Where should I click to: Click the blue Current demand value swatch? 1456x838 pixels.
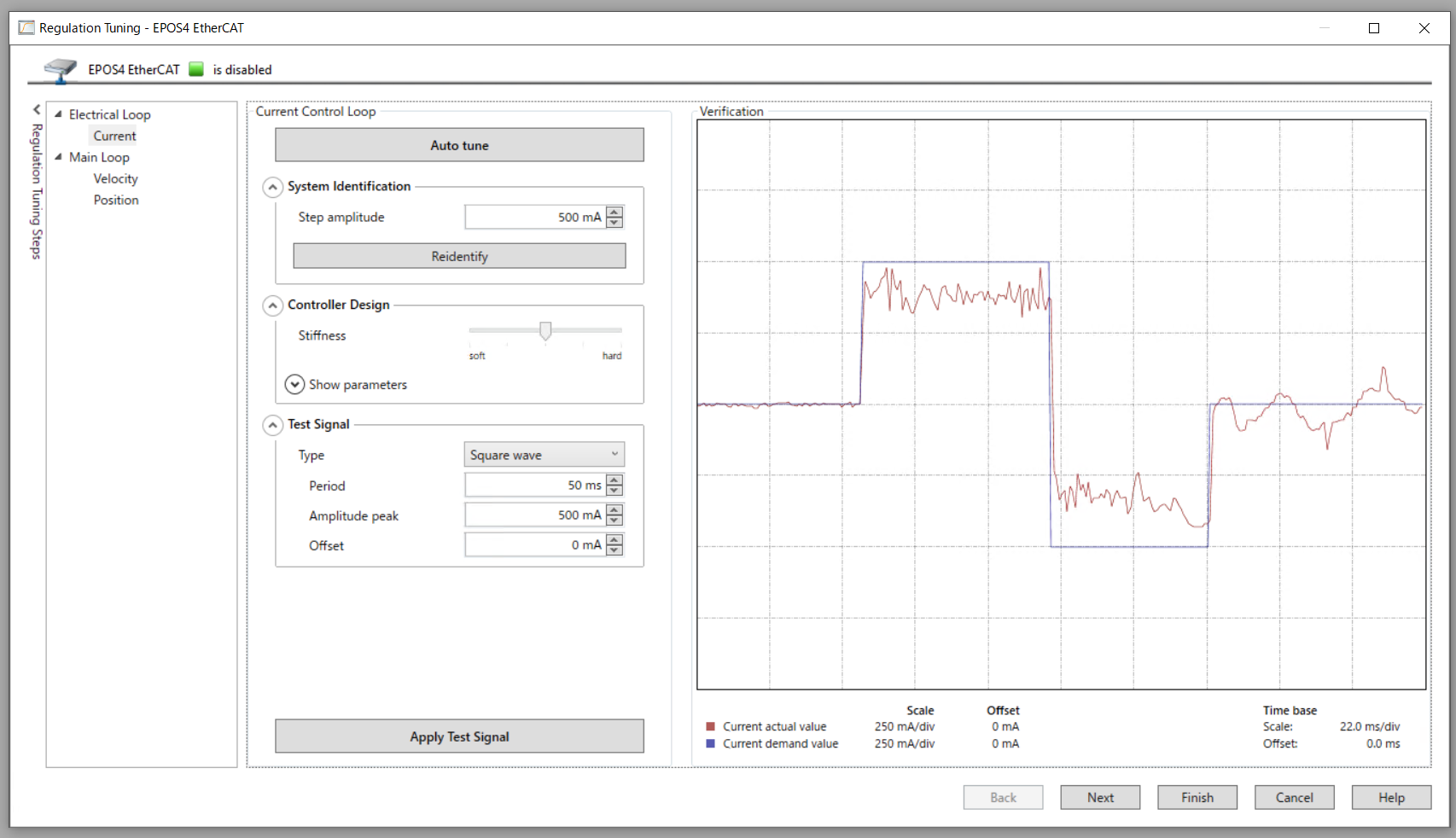[710, 744]
